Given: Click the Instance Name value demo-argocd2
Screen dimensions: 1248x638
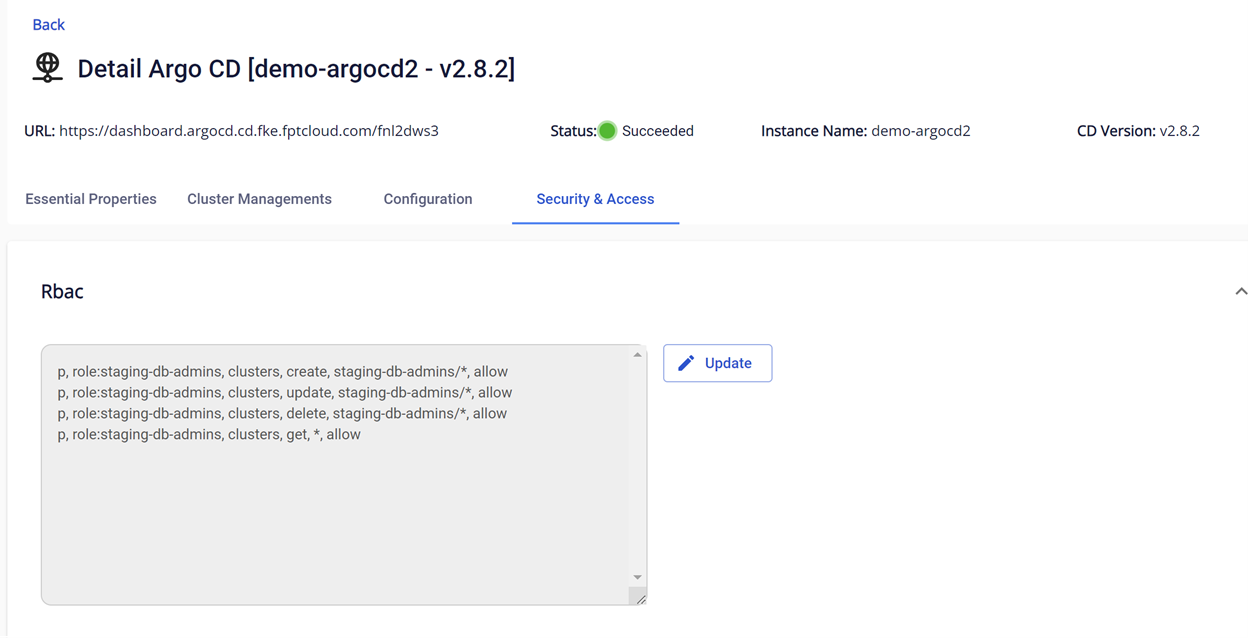Looking at the screenshot, I should (x=920, y=131).
